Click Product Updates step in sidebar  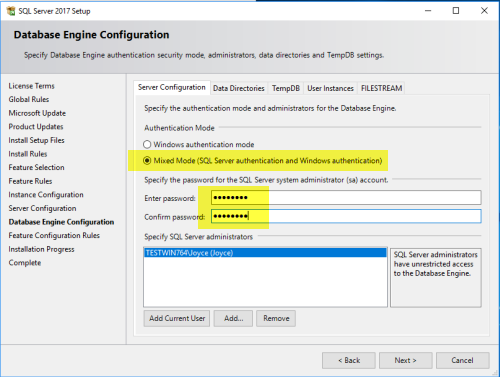pyautogui.click(x=36, y=127)
